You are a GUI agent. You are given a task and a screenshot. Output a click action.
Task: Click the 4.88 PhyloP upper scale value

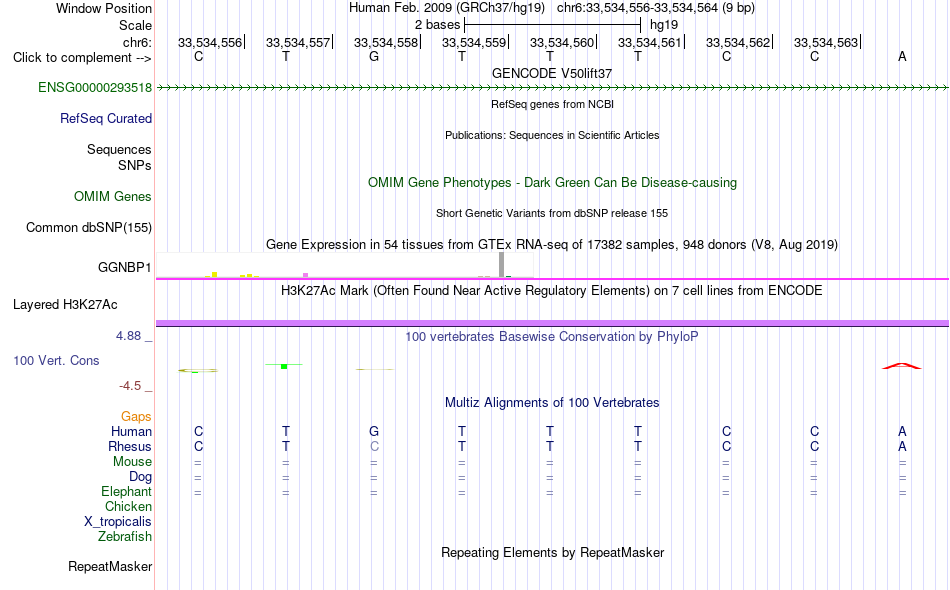(x=128, y=336)
